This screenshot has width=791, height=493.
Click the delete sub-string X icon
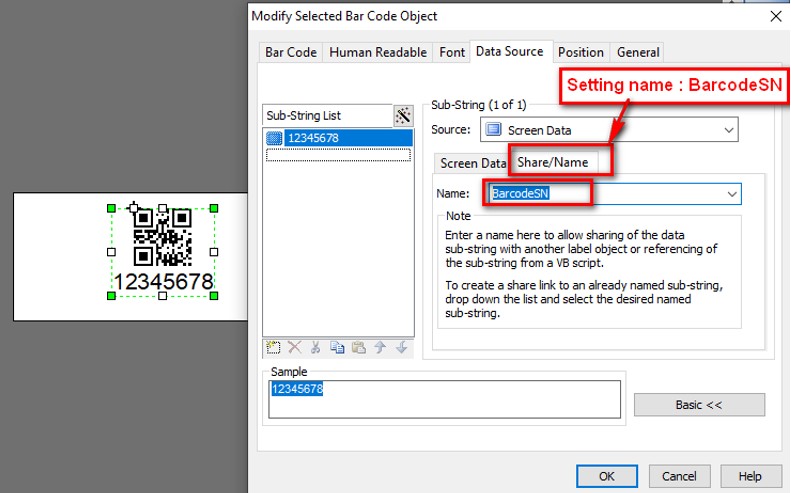tap(295, 347)
